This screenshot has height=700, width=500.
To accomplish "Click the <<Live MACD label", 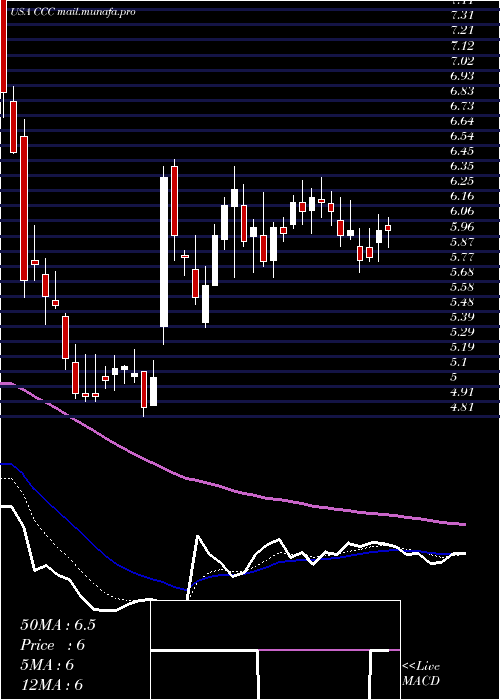I will (421, 674).
